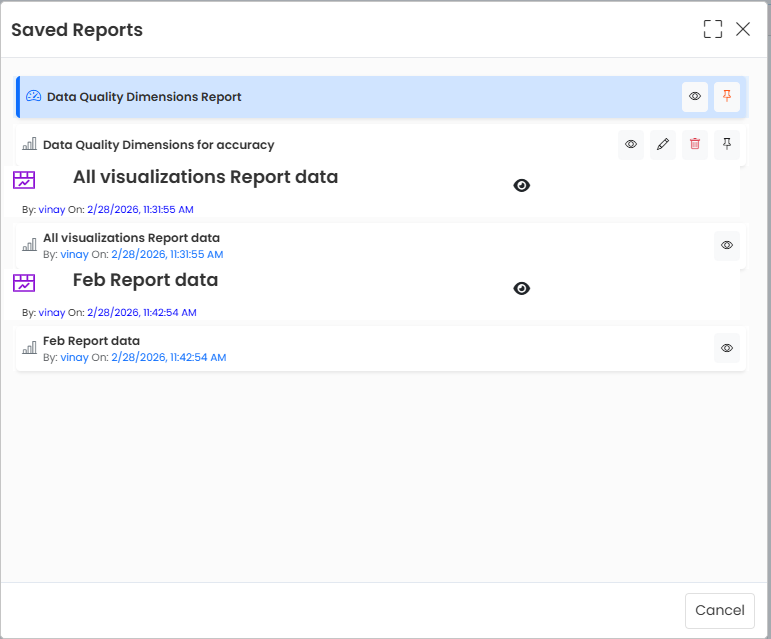Close the Saved Reports dialog
Screen dimensions: 771x639
[x=742, y=29]
